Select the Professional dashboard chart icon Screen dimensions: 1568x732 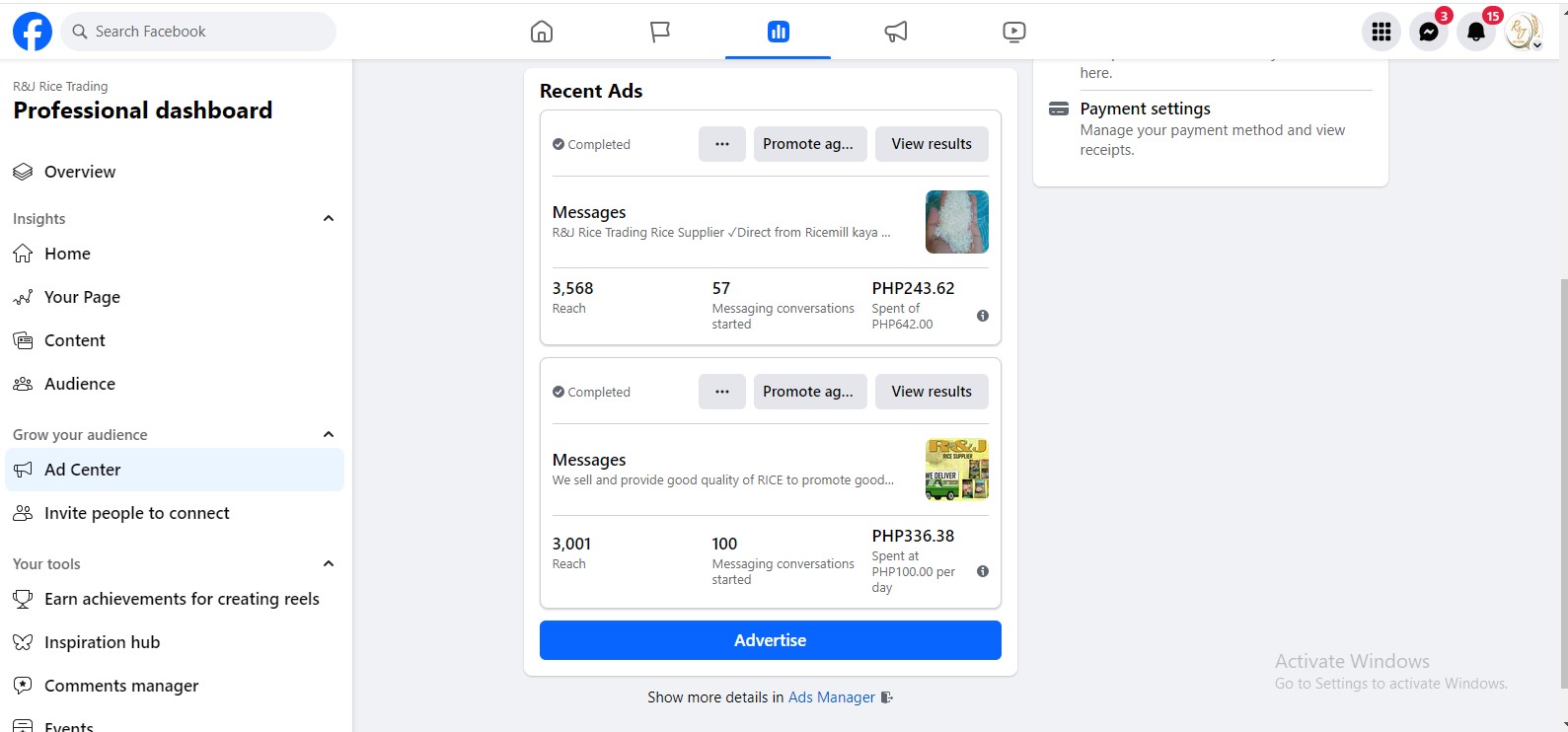pos(779,32)
